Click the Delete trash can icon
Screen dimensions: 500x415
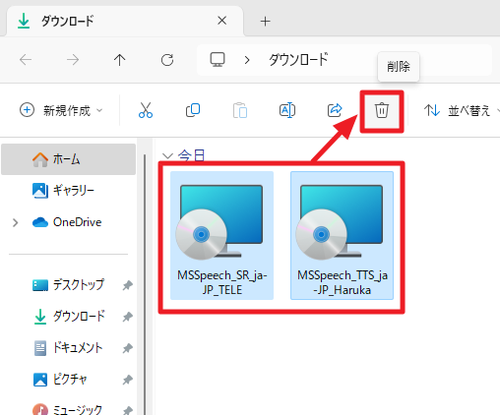point(382,110)
